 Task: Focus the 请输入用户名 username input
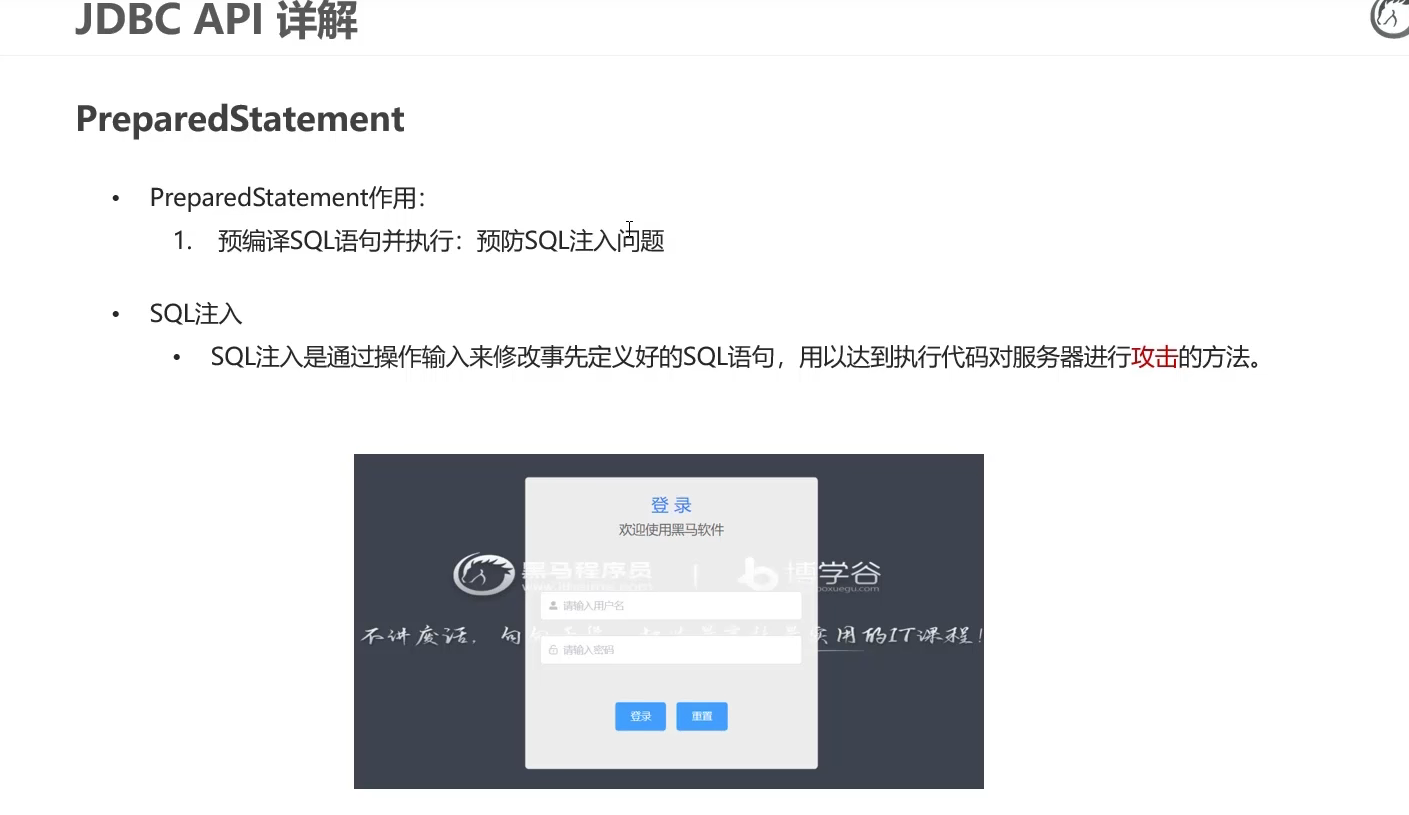click(671, 606)
